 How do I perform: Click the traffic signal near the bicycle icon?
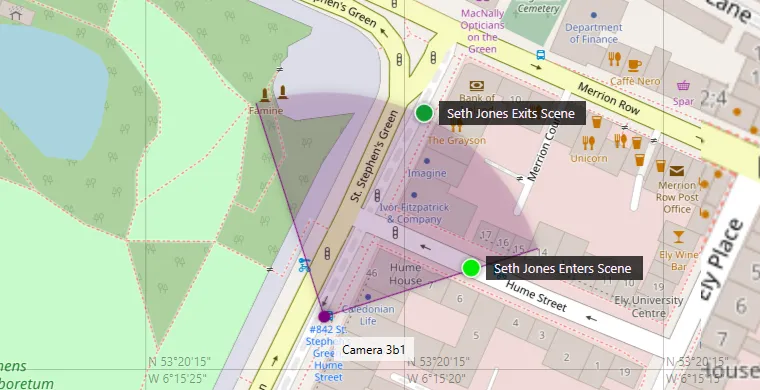328,253
